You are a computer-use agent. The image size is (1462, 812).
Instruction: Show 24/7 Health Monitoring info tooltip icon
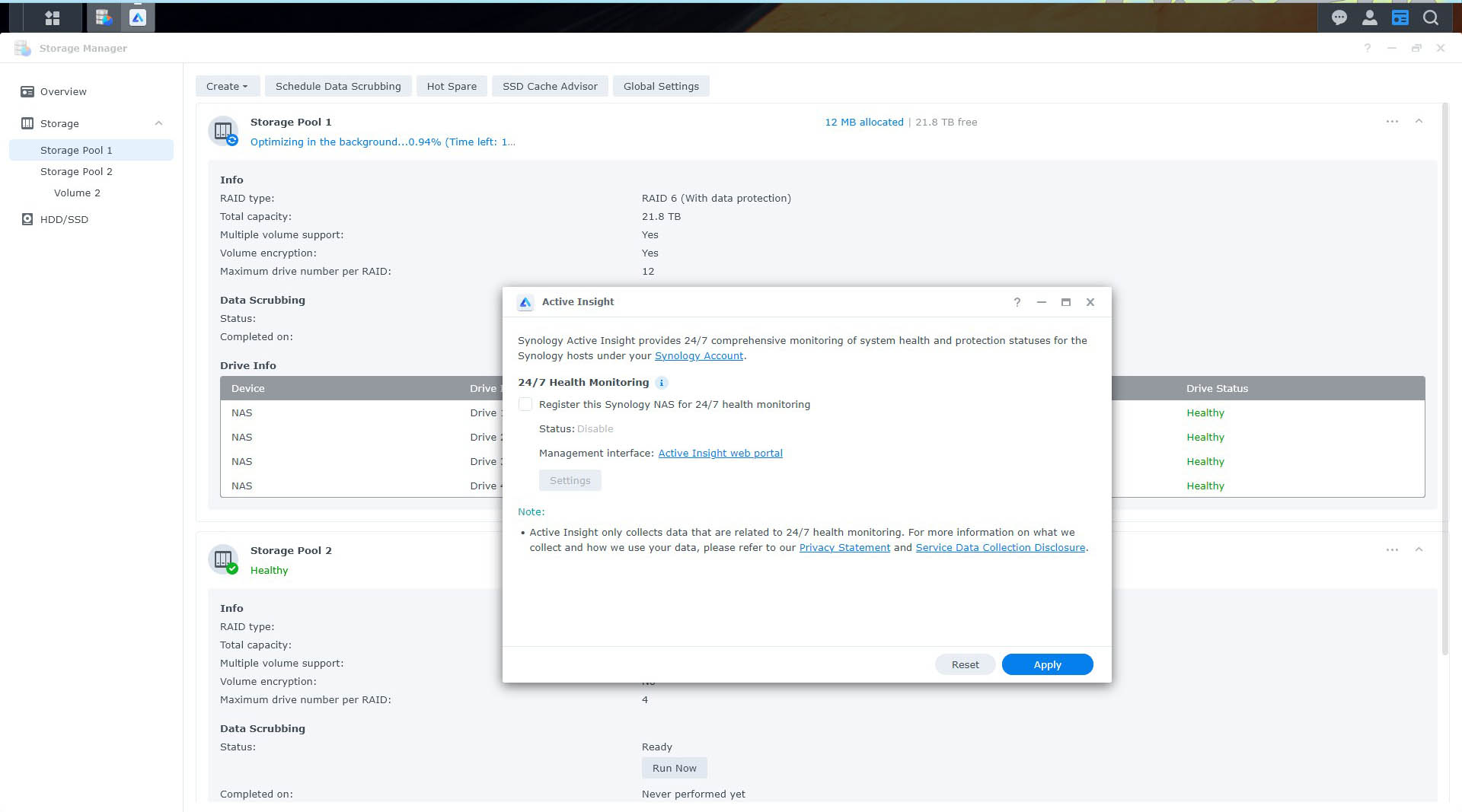pos(662,383)
